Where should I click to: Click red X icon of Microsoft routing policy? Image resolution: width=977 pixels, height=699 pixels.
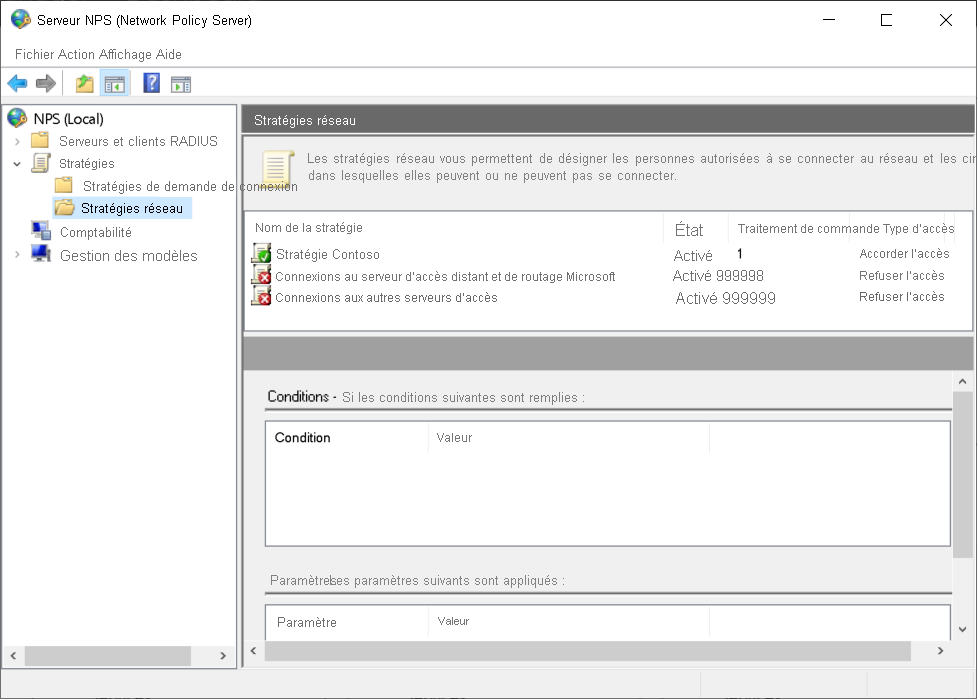coord(261,275)
